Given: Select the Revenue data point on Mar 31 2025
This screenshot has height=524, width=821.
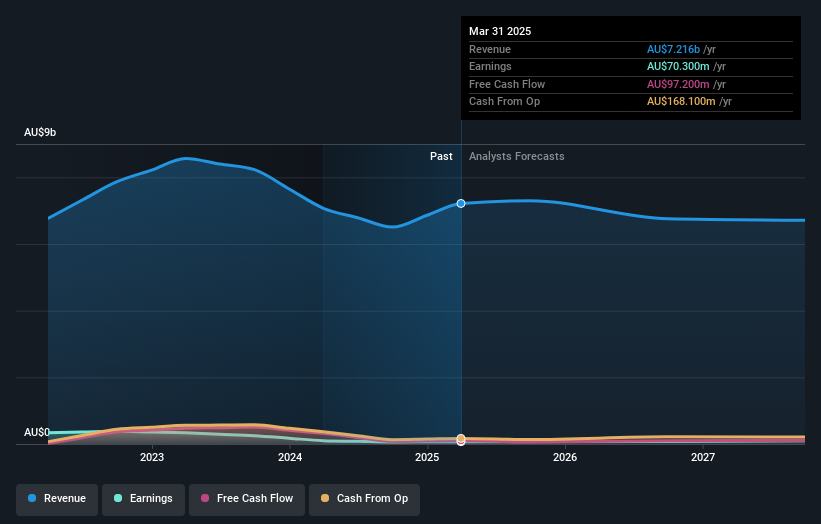Looking at the screenshot, I should [x=461, y=204].
